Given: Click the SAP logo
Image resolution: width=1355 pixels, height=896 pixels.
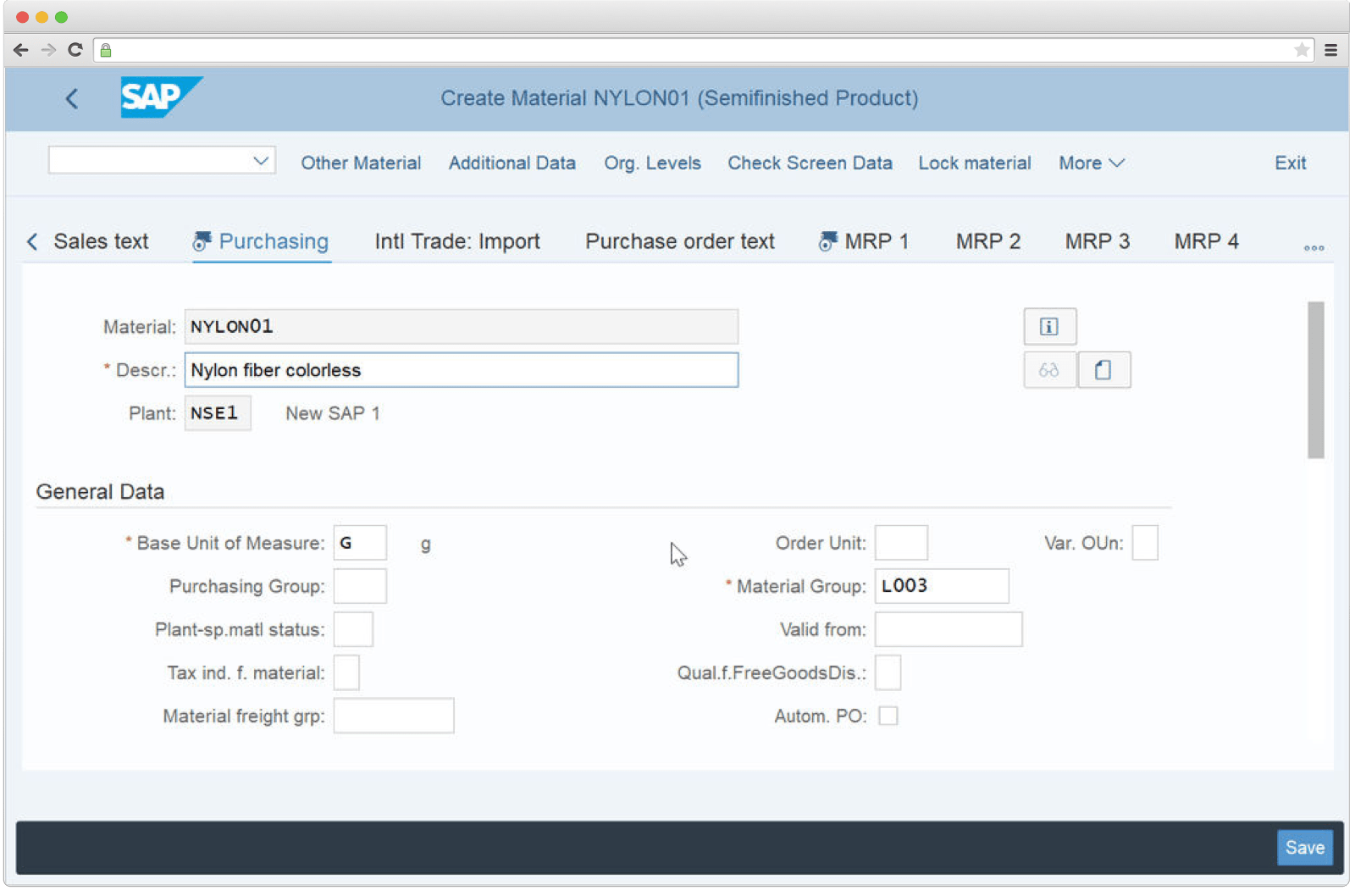Looking at the screenshot, I should pyautogui.click(x=161, y=97).
